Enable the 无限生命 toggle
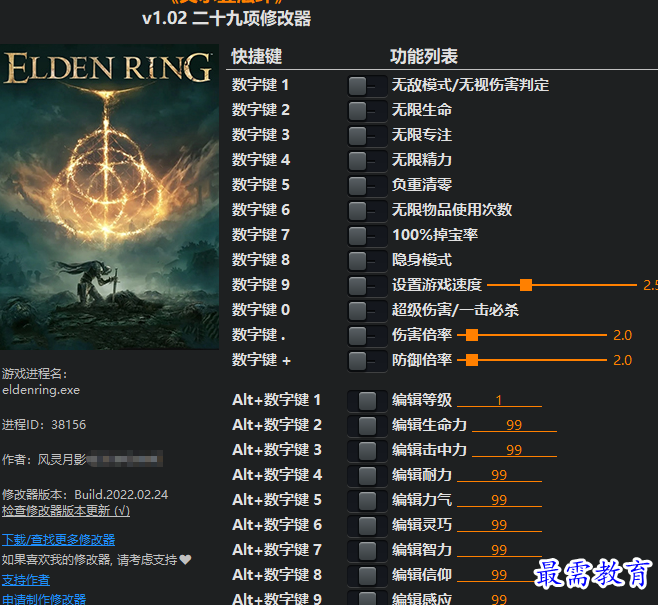 [367, 111]
